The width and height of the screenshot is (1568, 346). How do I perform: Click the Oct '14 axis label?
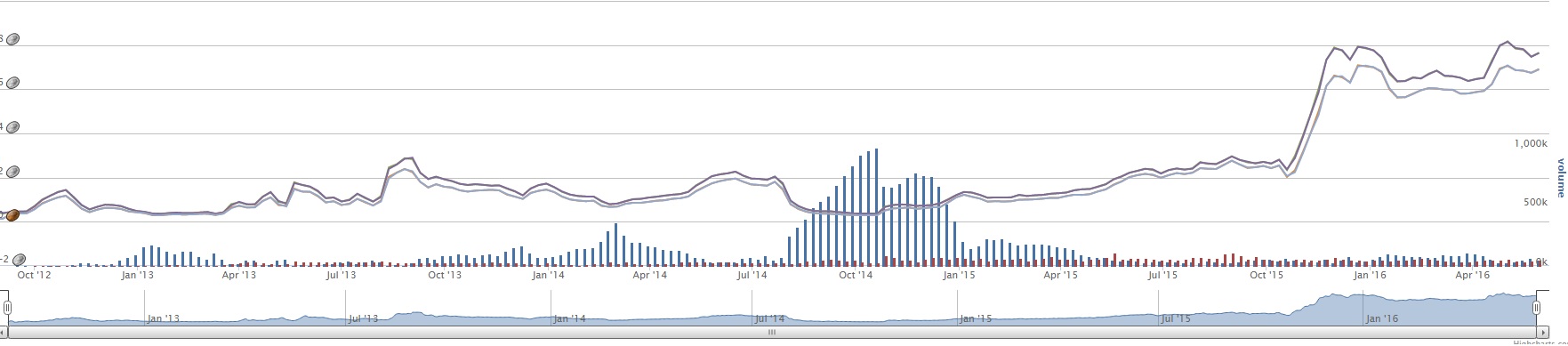click(856, 276)
